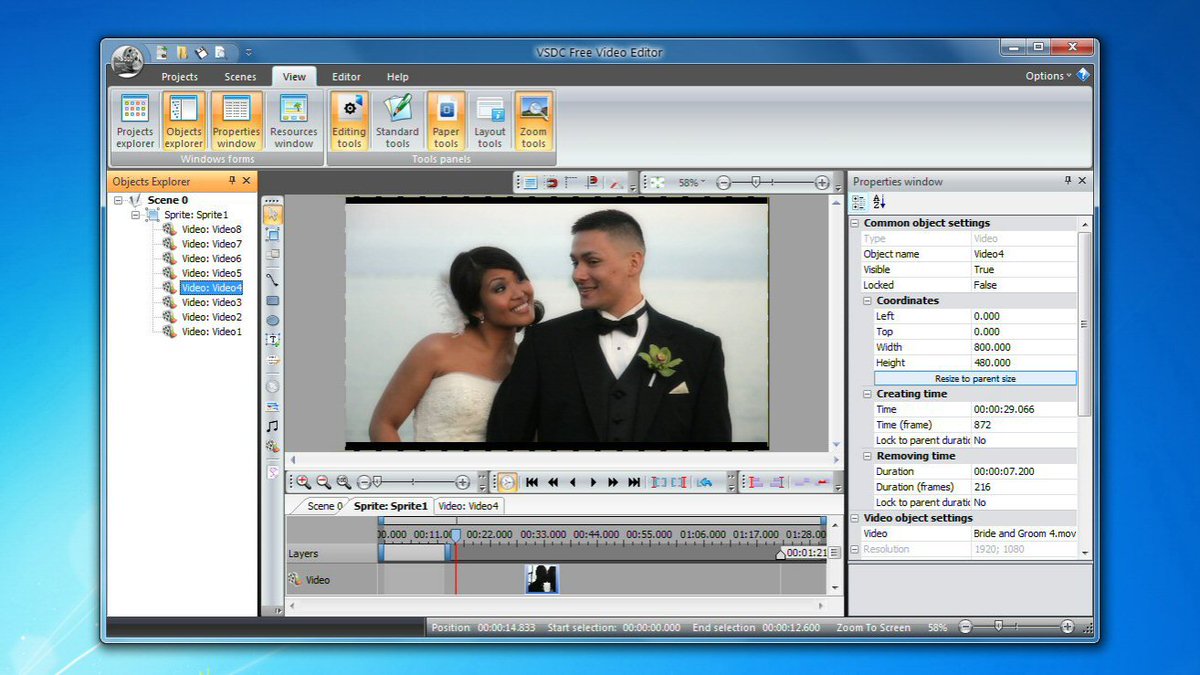Click the zoom out magnifier on timeline toolbar
The height and width of the screenshot is (675, 1200).
[x=323, y=482]
